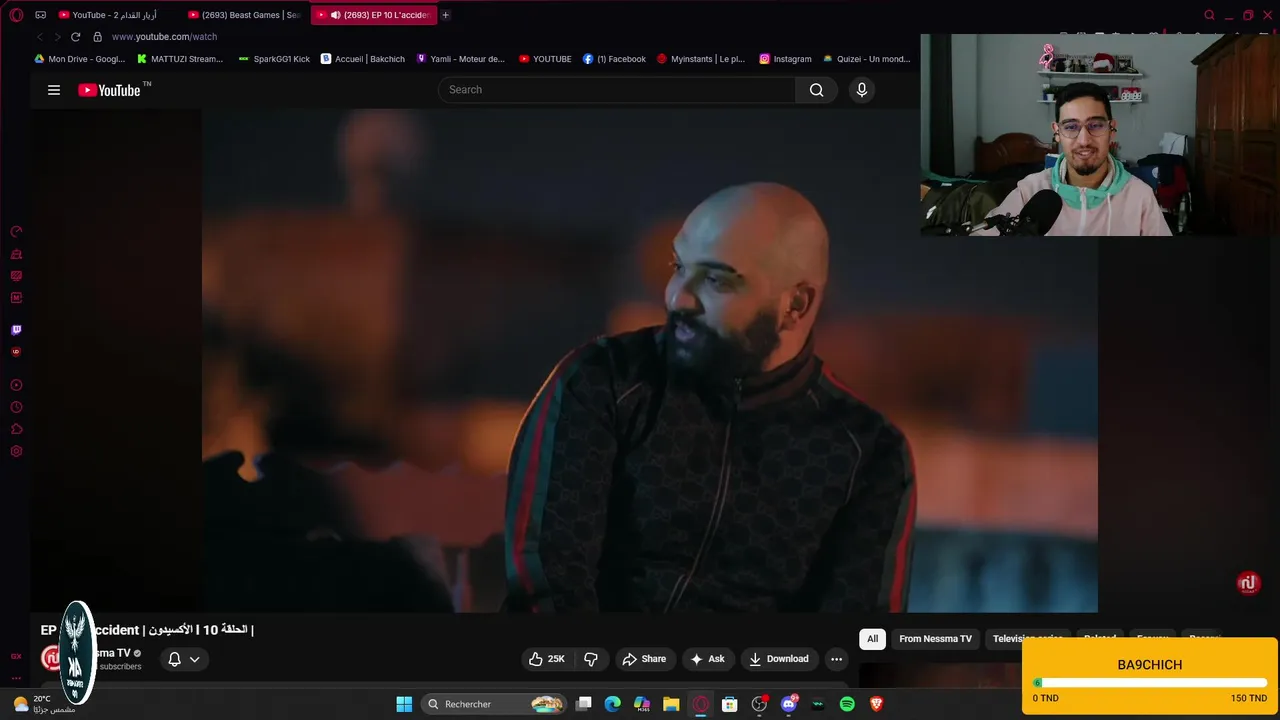Open File Explorer from taskbar
The image size is (1280, 720).
671,704
